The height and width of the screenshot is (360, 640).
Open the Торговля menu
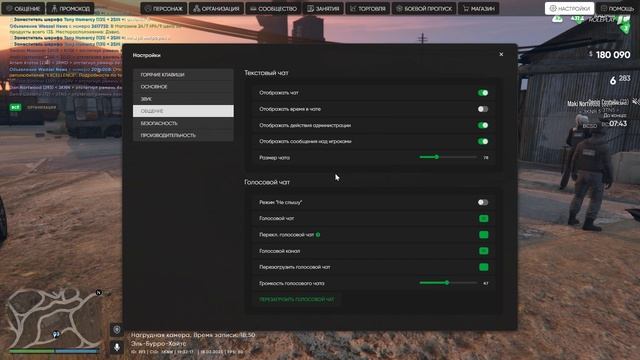(368, 8)
